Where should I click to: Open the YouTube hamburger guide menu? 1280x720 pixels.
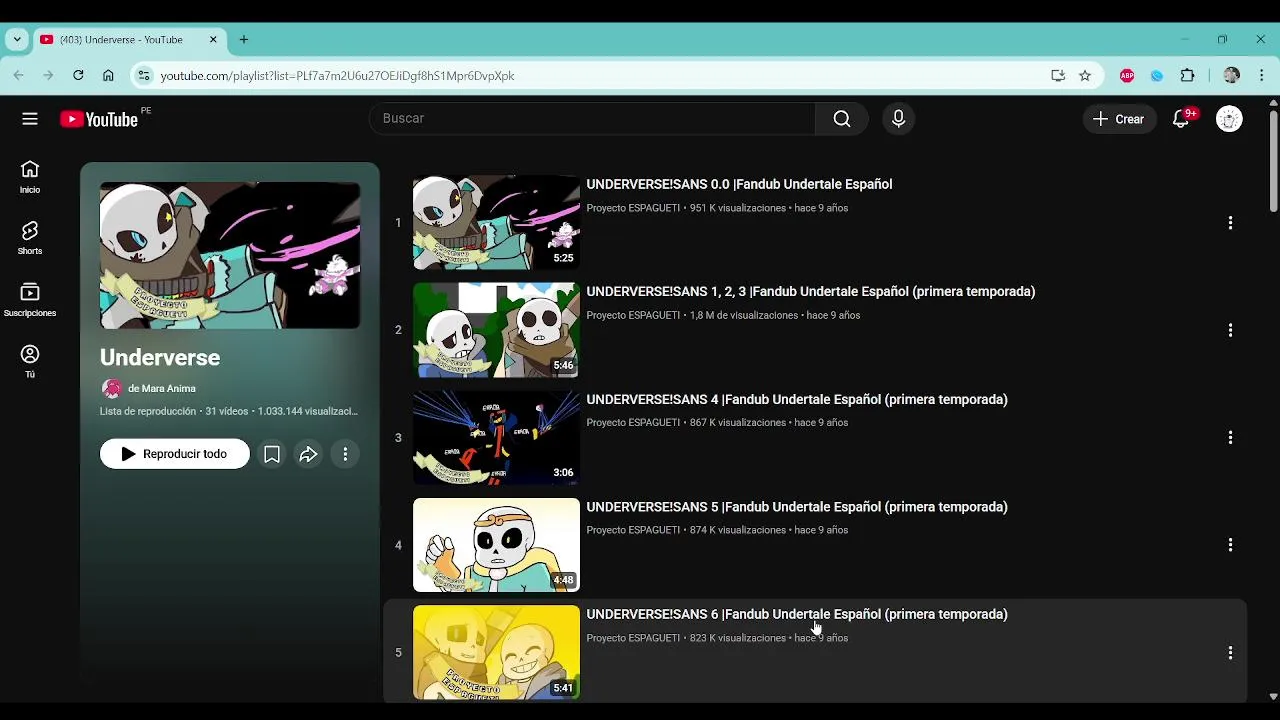click(30, 119)
